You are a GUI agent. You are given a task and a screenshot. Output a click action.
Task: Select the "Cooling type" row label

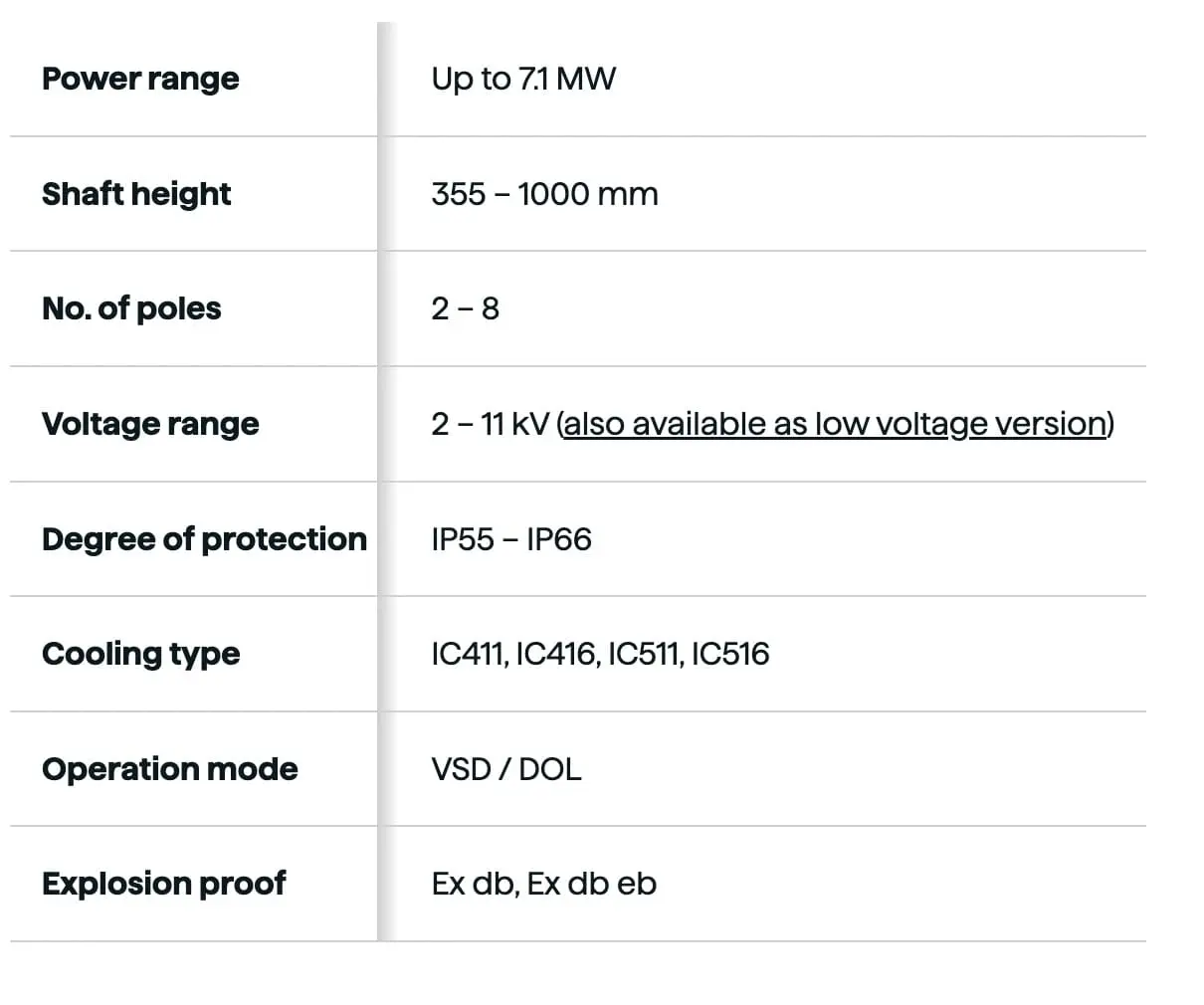tap(141, 654)
